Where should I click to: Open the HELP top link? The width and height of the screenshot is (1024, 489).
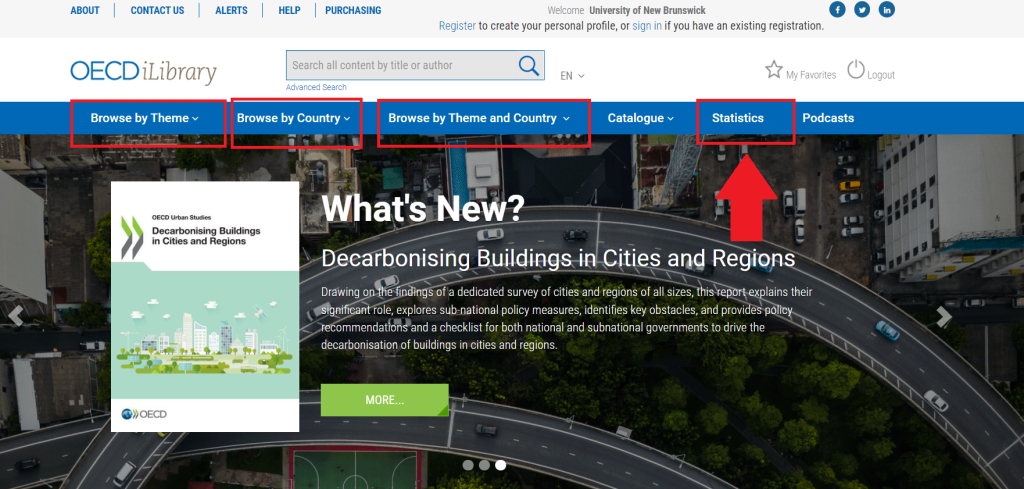point(289,10)
